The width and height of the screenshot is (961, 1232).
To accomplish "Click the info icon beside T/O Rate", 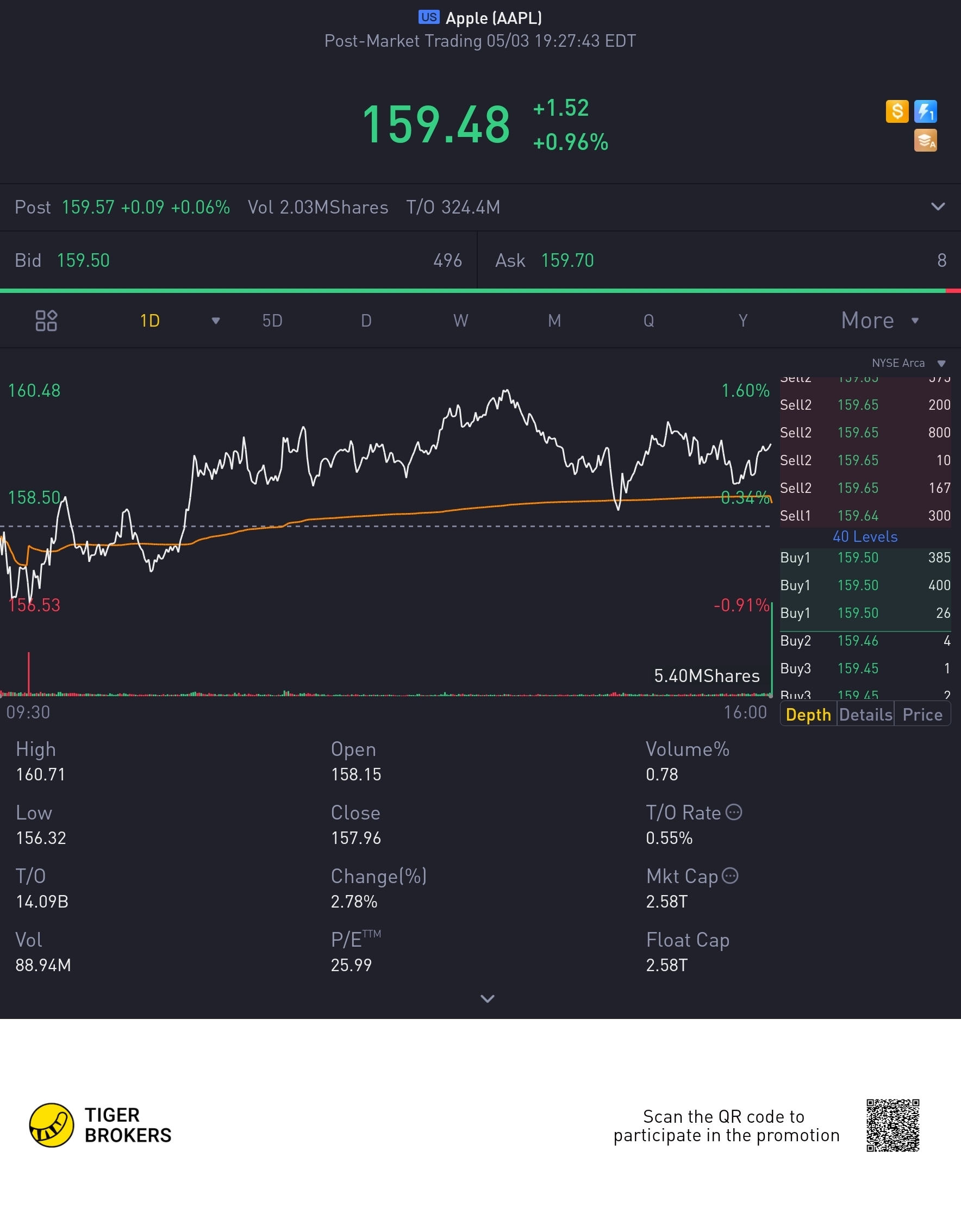I will click(734, 812).
